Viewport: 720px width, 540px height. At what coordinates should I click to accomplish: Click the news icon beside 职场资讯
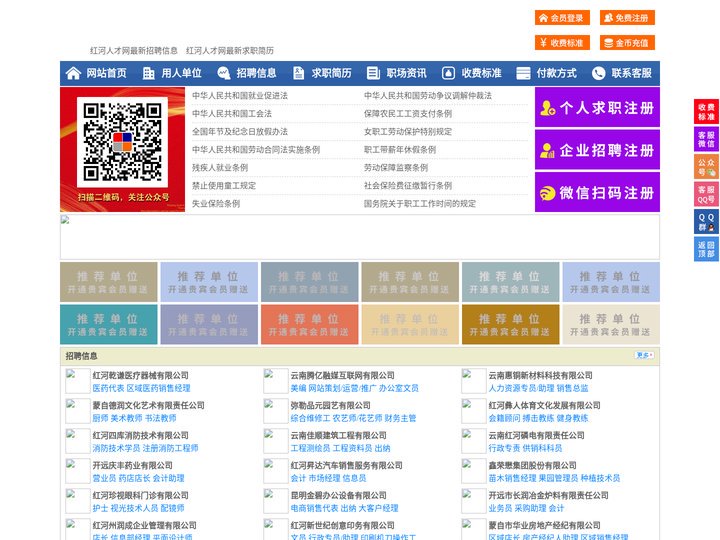click(373, 73)
